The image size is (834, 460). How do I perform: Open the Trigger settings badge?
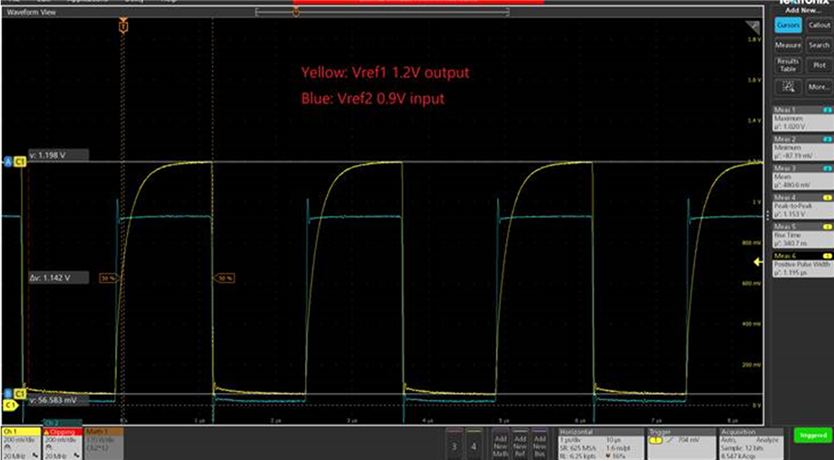tap(681, 443)
